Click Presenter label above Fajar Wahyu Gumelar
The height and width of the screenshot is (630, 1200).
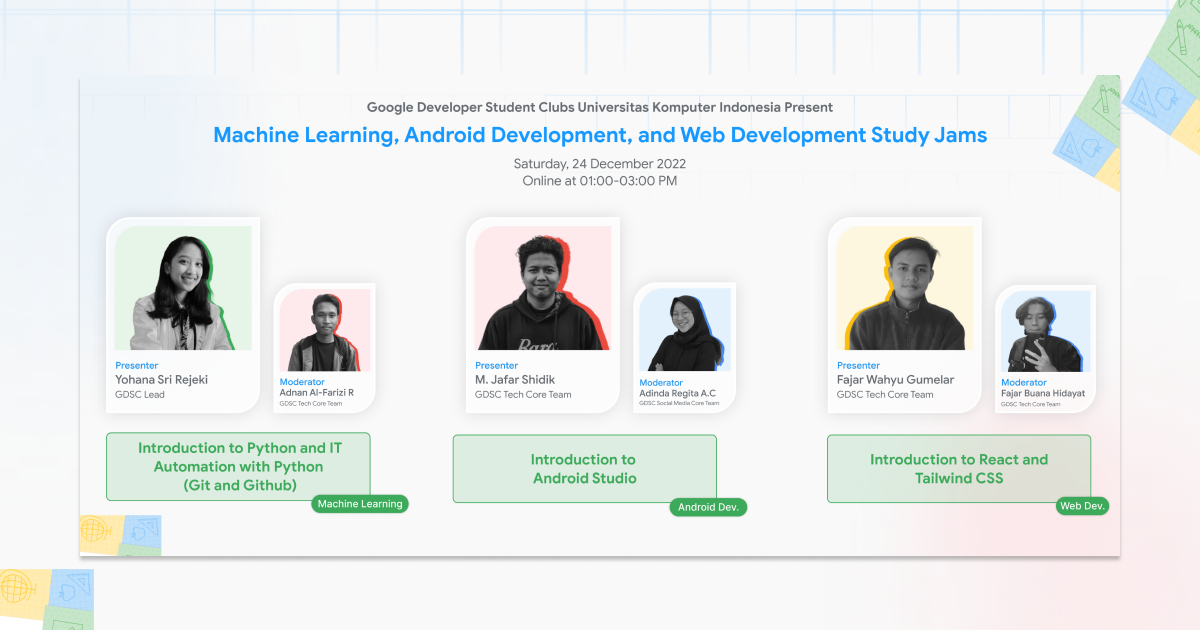pyautogui.click(x=859, y=366)
